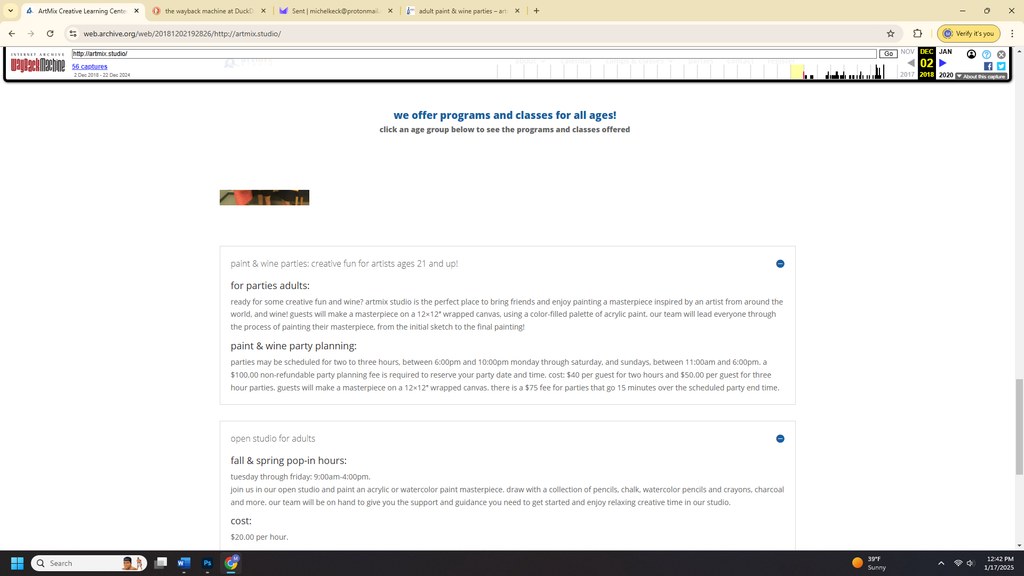Close the Wayback Machine toolbar
Image resolution: width=1024 pixels, height=576 pixels.
pos(1001,54)
